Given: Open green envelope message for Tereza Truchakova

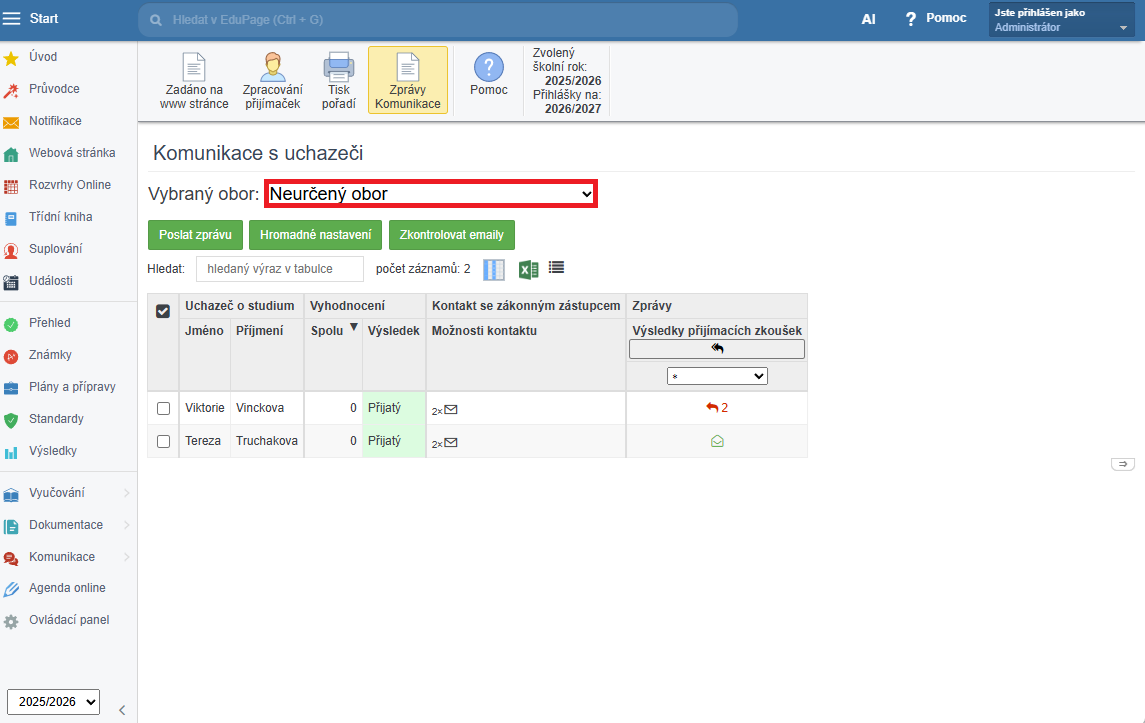Looking at the screenshot, I should click(x=717, y=441).
